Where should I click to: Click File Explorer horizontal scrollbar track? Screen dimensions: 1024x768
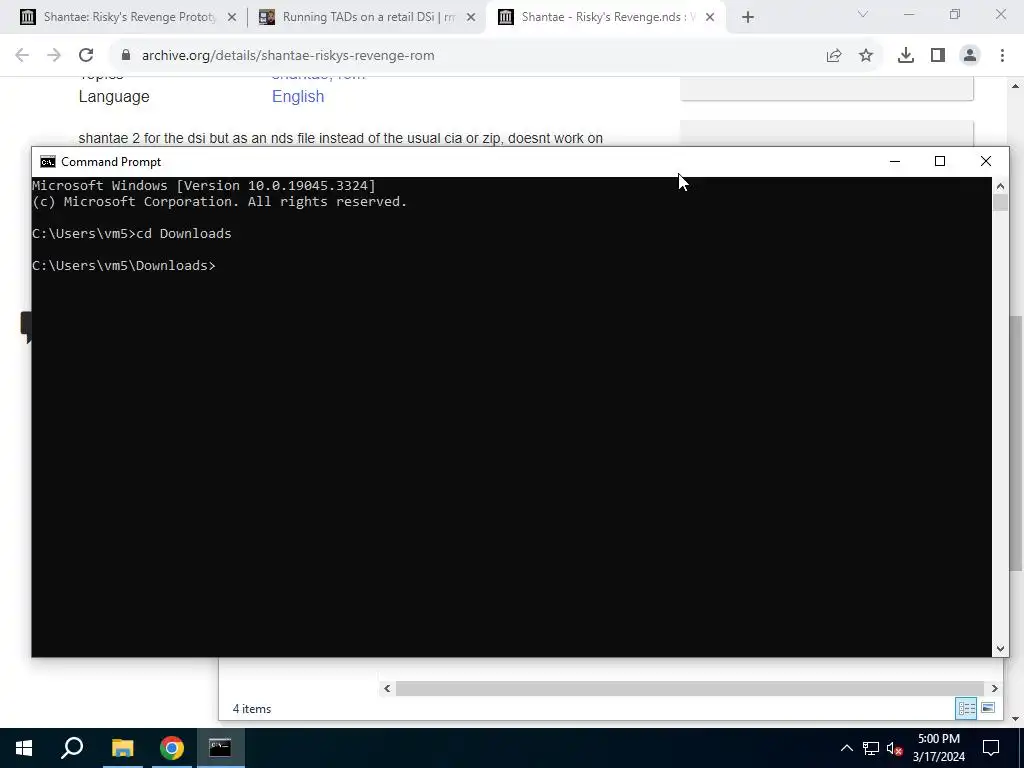[690, 688]
